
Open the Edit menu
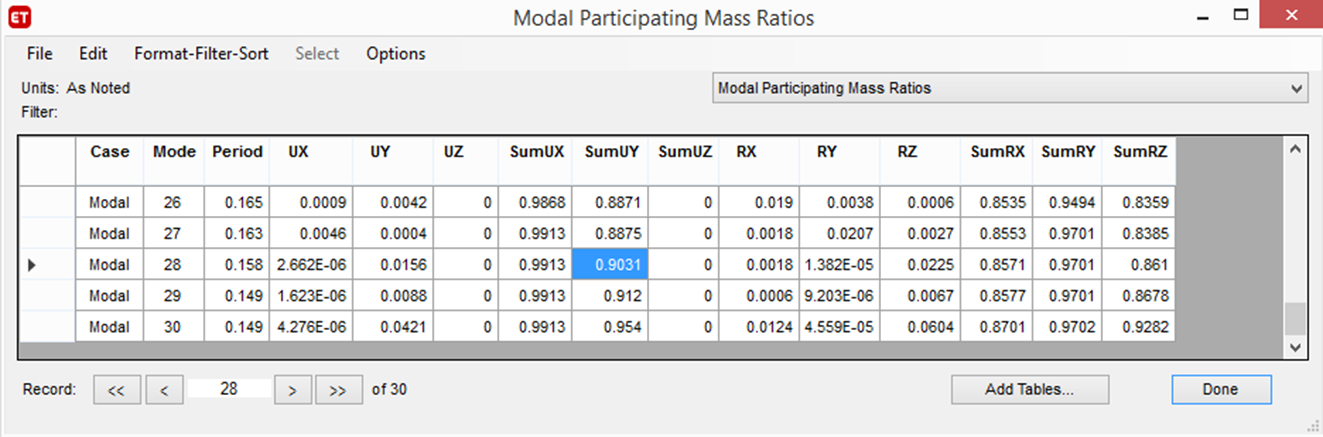tap(93, 54)
